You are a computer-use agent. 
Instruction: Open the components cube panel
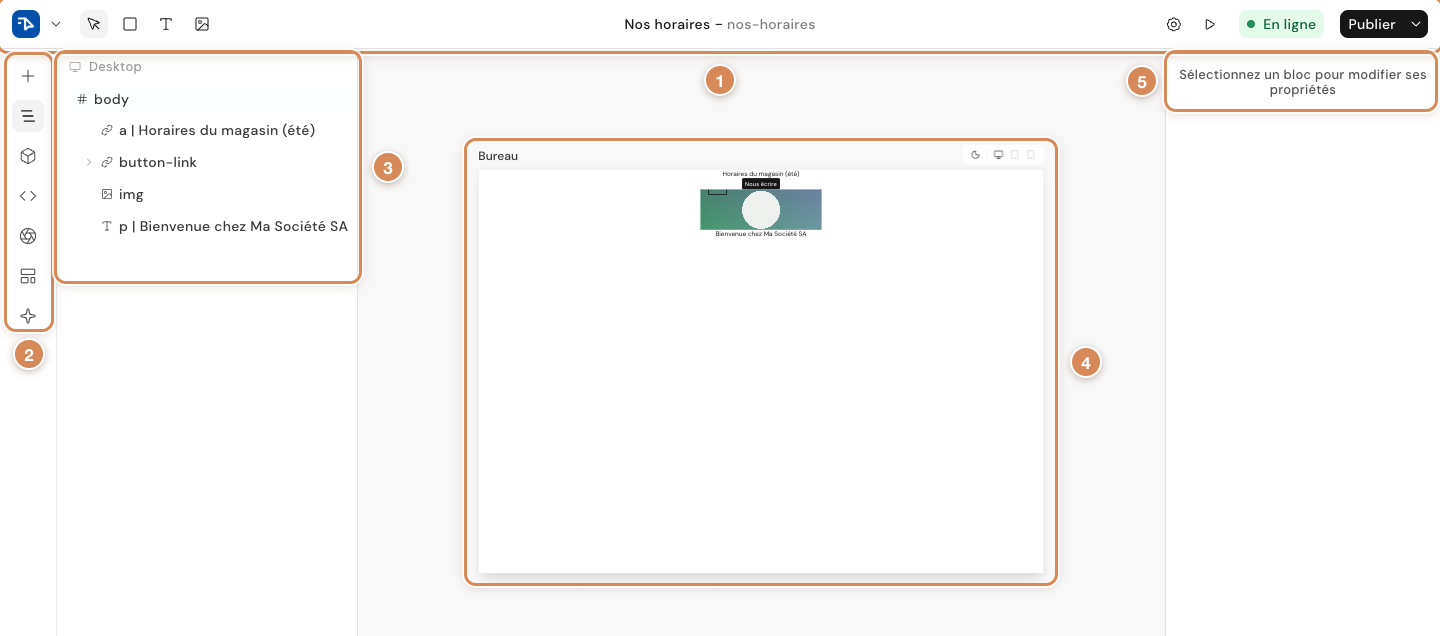click(x=28, y=156)
